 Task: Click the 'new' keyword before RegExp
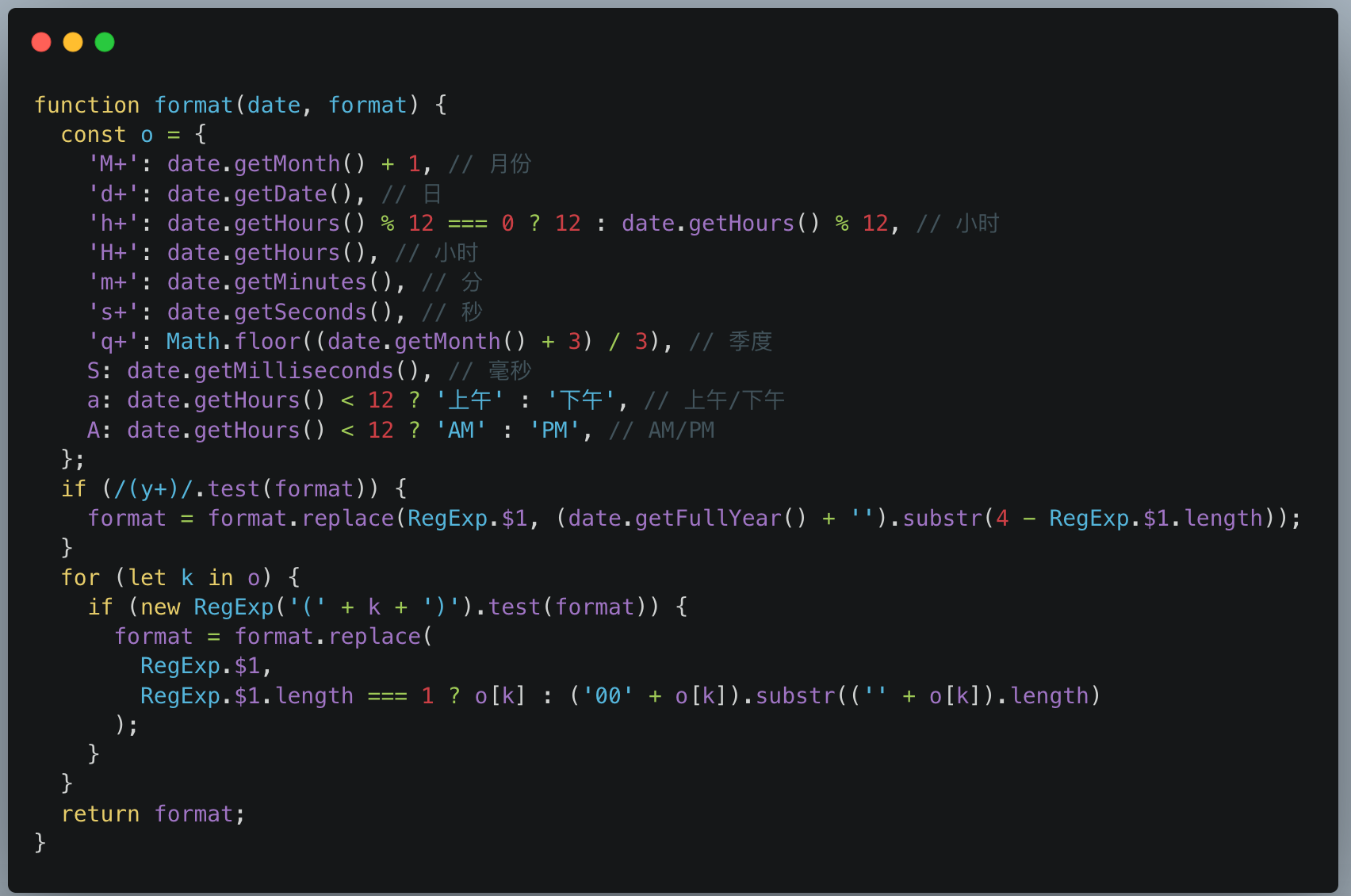[160, 607]
